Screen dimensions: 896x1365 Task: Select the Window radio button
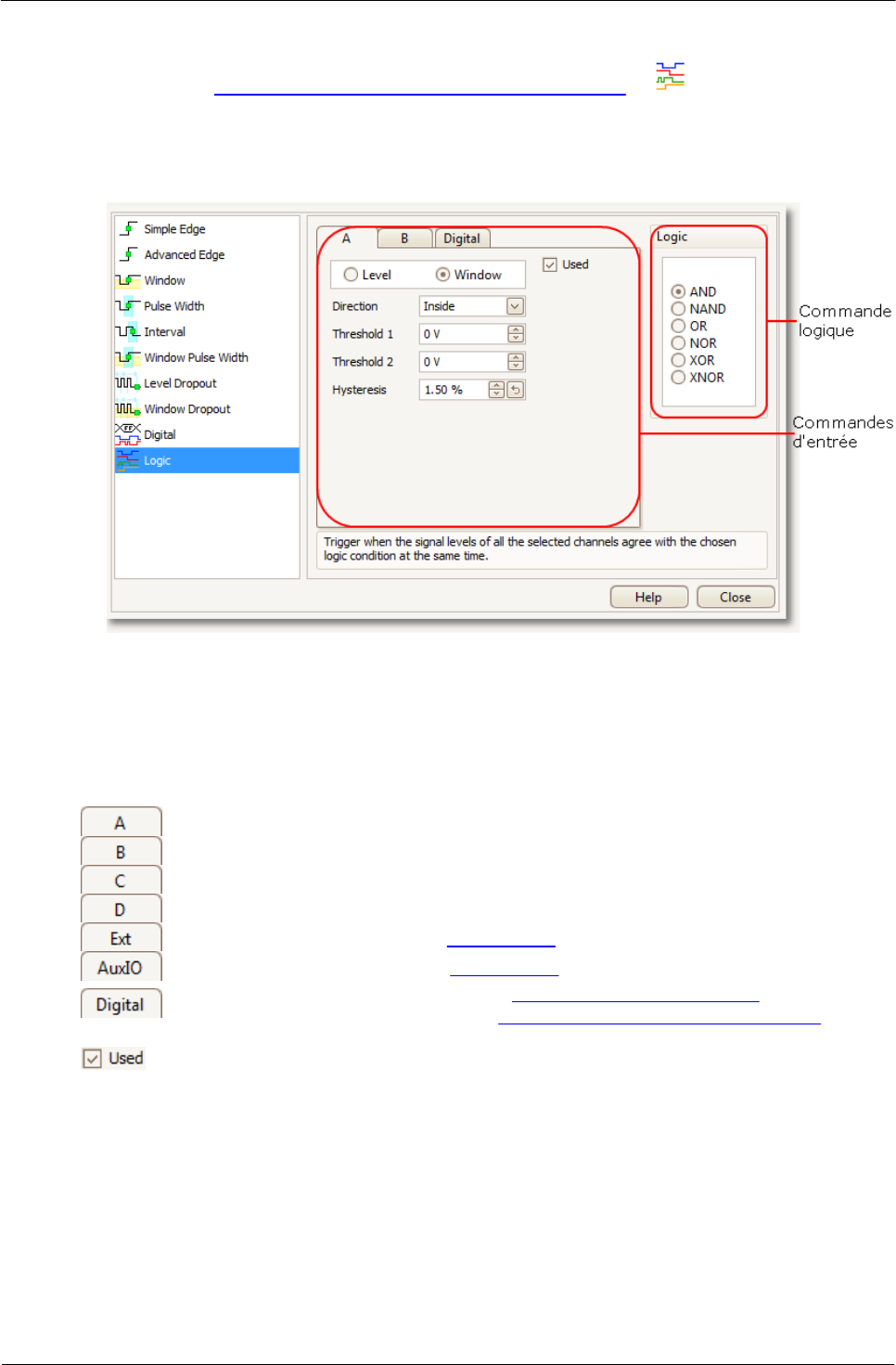click(x=442, y=275)
